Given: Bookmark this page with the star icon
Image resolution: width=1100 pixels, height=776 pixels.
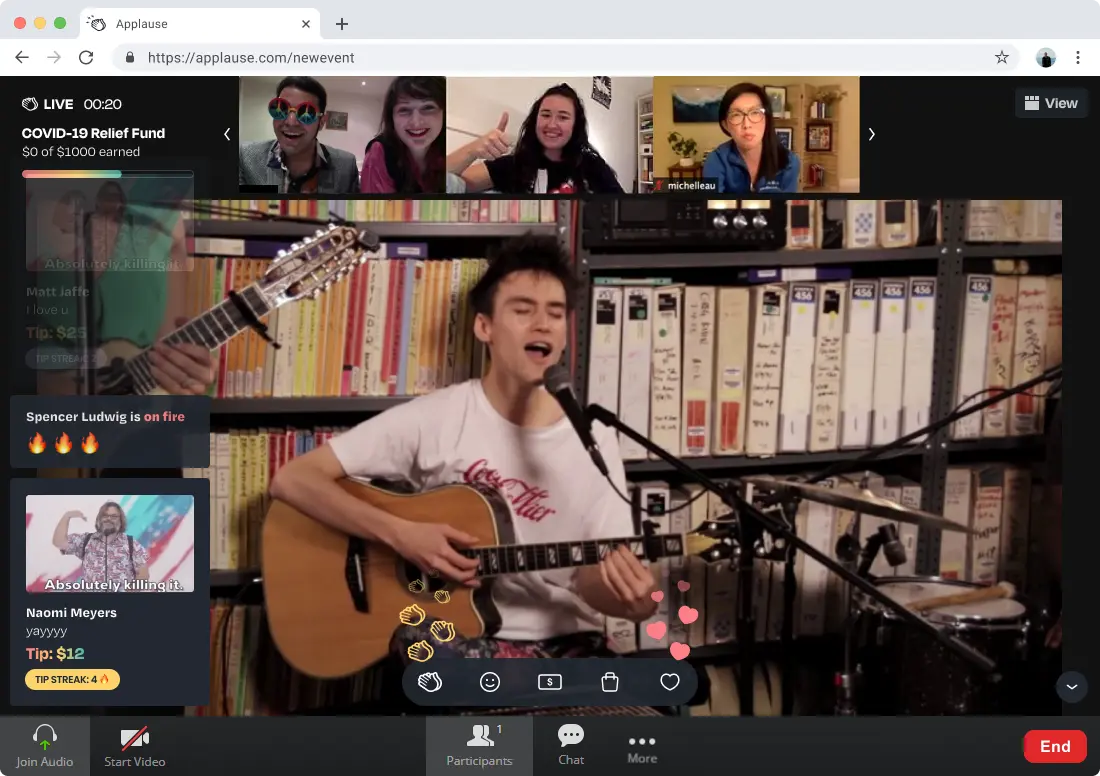Looking at the screenshot, I should tap(1001, 58).
